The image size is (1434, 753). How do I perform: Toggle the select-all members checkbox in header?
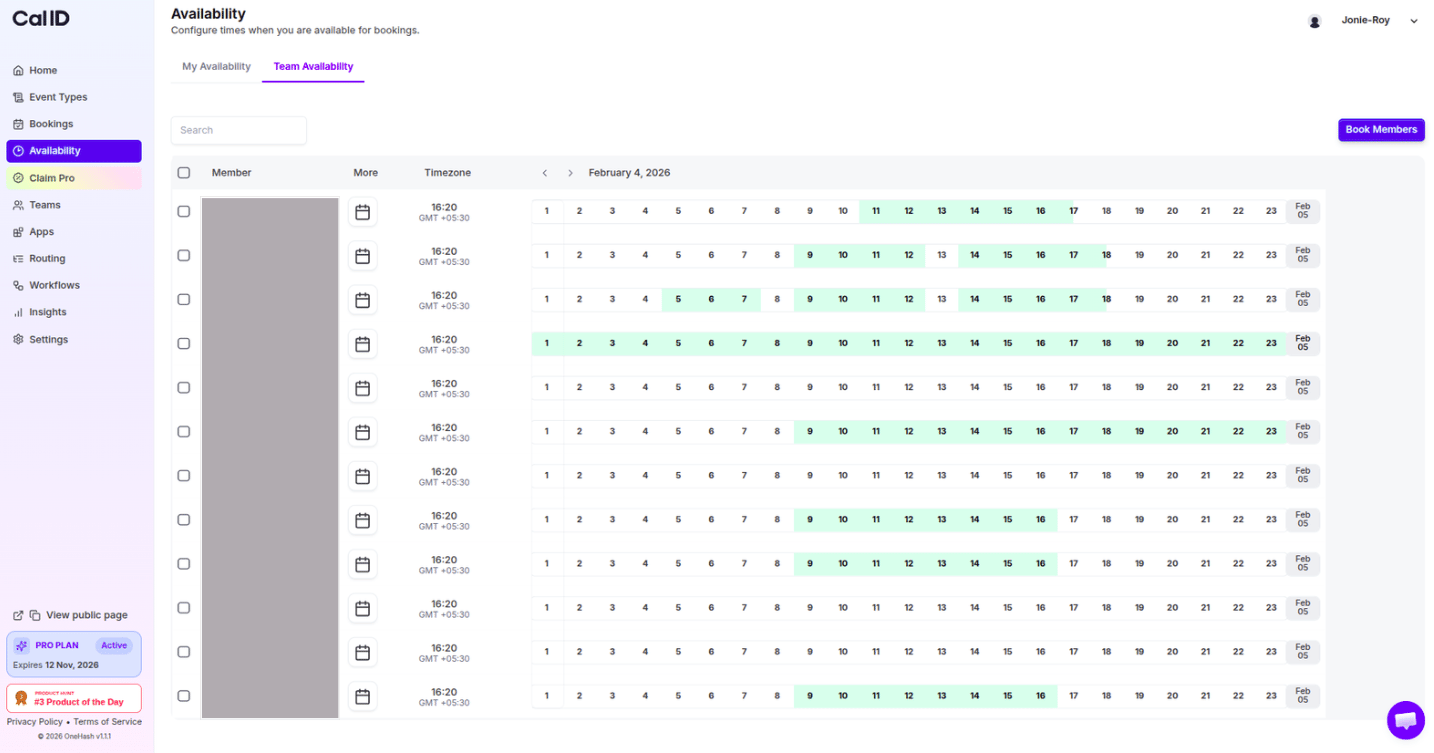[184, 173]
